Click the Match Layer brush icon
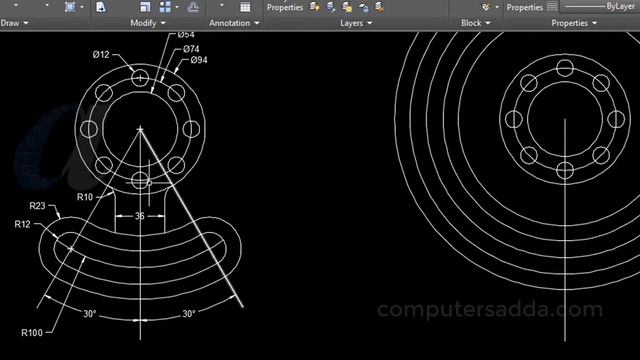Viewport: 640px width, 360px height. (x=331, y=7)
